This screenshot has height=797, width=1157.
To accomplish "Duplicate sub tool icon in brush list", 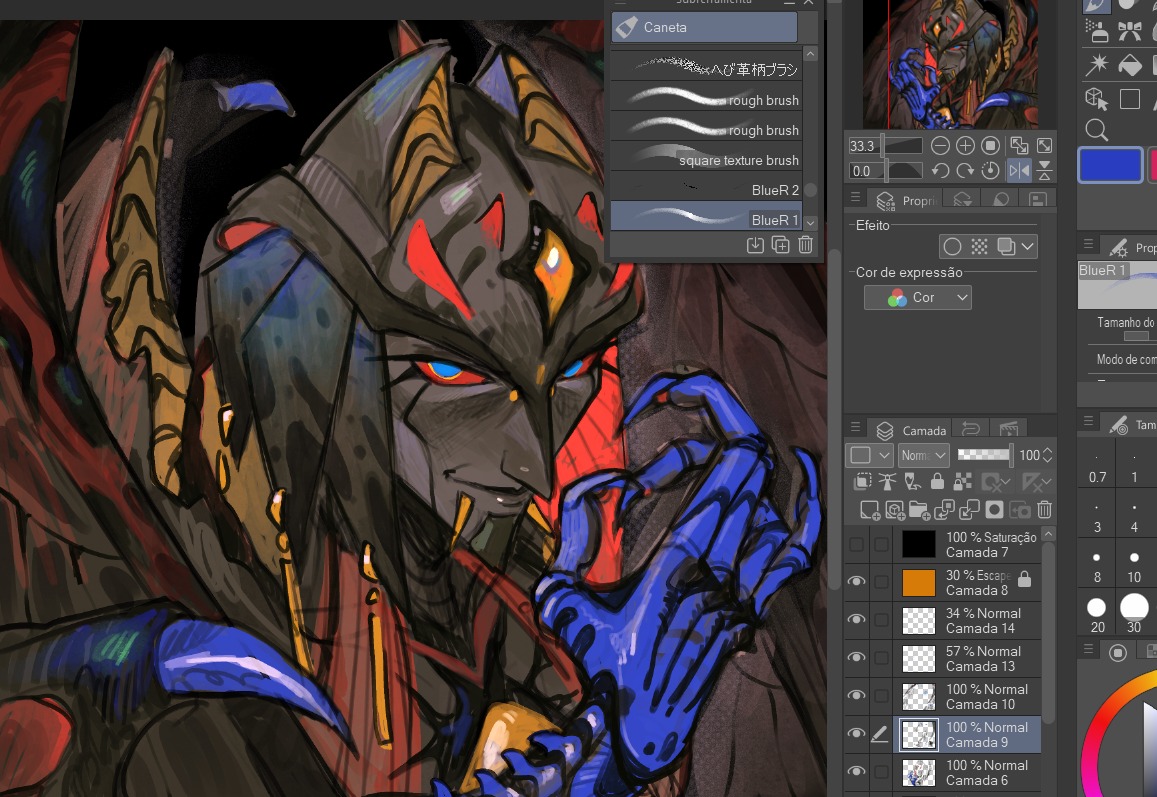I will [x=781, y=244].
